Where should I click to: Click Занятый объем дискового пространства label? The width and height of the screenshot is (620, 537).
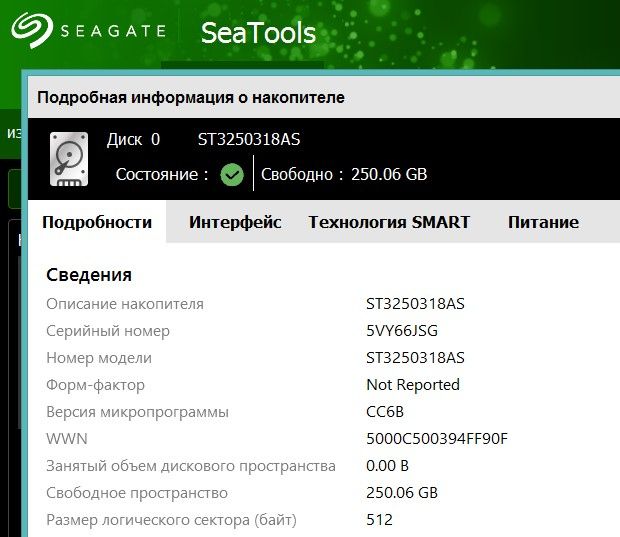click(191, 466)
